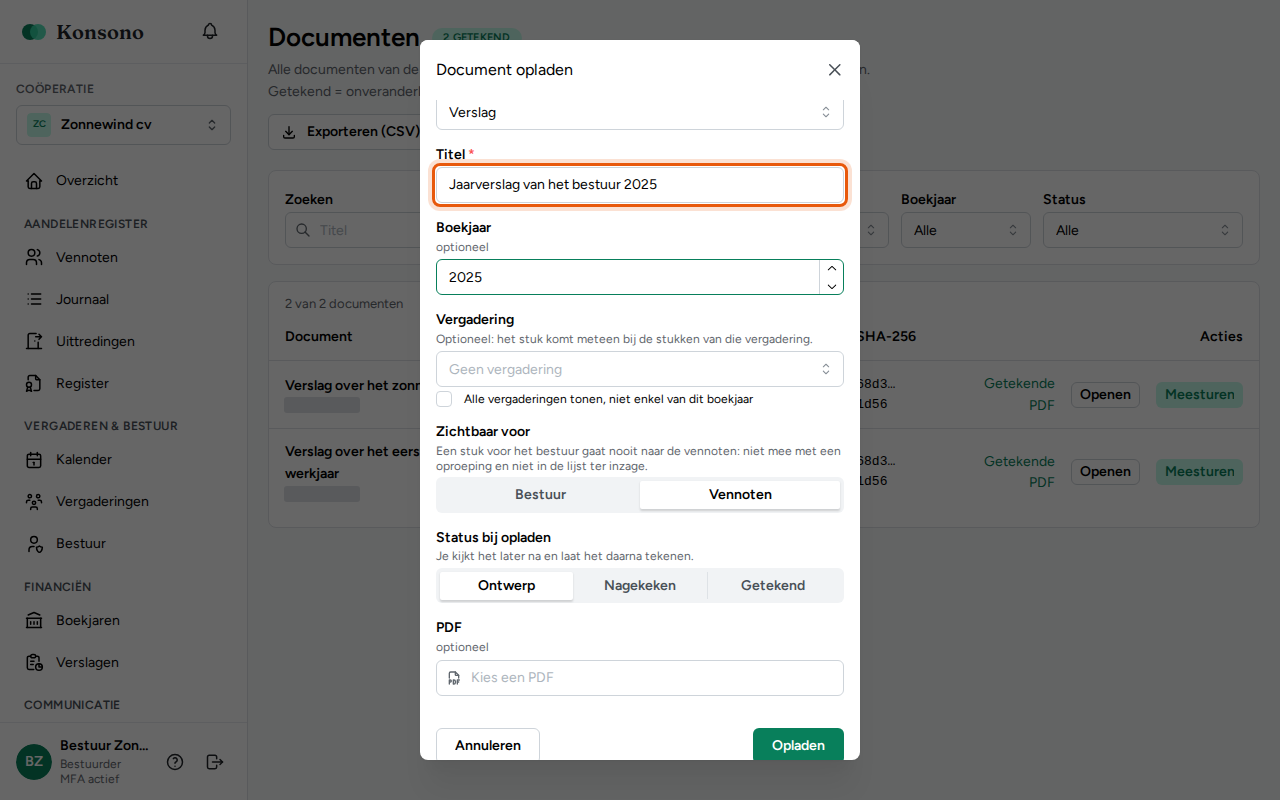Open the Geen vergadering dropdown
The height and width of the screenshot is (800, 1280).
tap(640, 369)
